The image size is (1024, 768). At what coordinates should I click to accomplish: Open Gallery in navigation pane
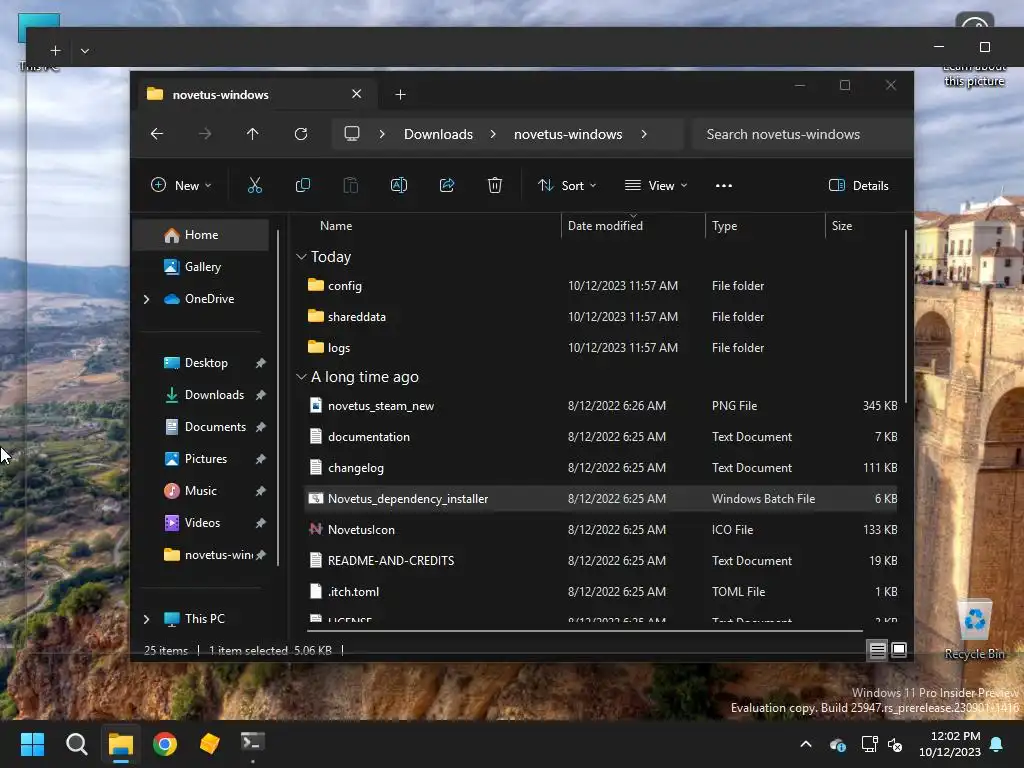coord(200,267)
